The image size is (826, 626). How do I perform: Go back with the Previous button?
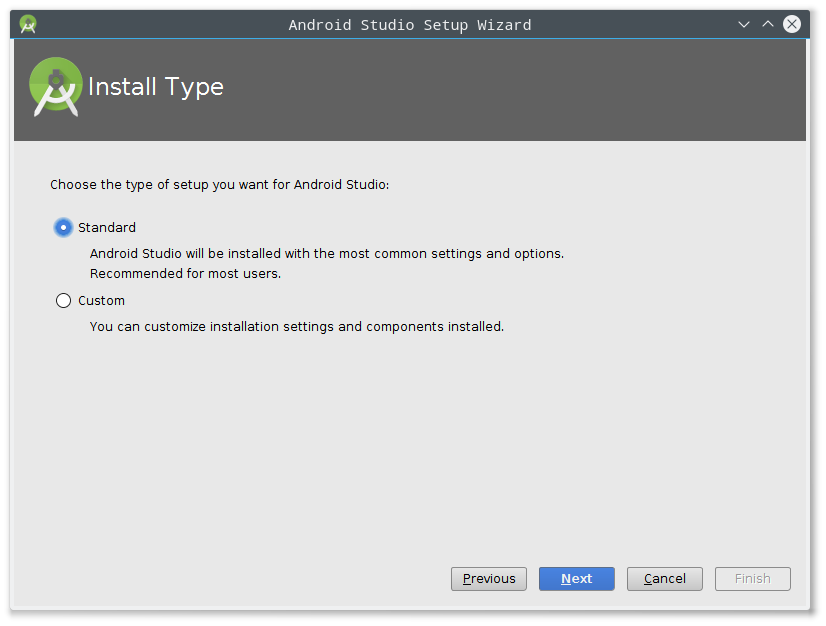[x=489, y=579]
